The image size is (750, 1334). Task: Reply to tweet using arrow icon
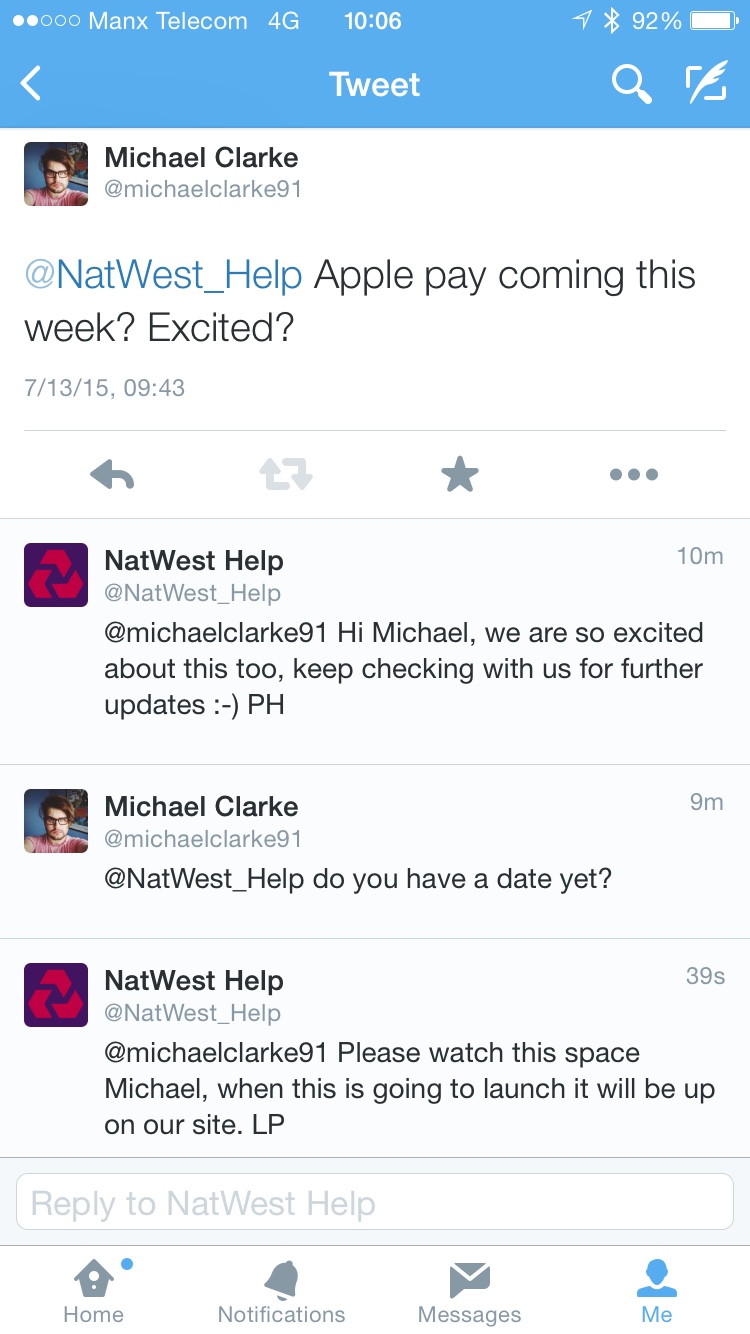112,475
